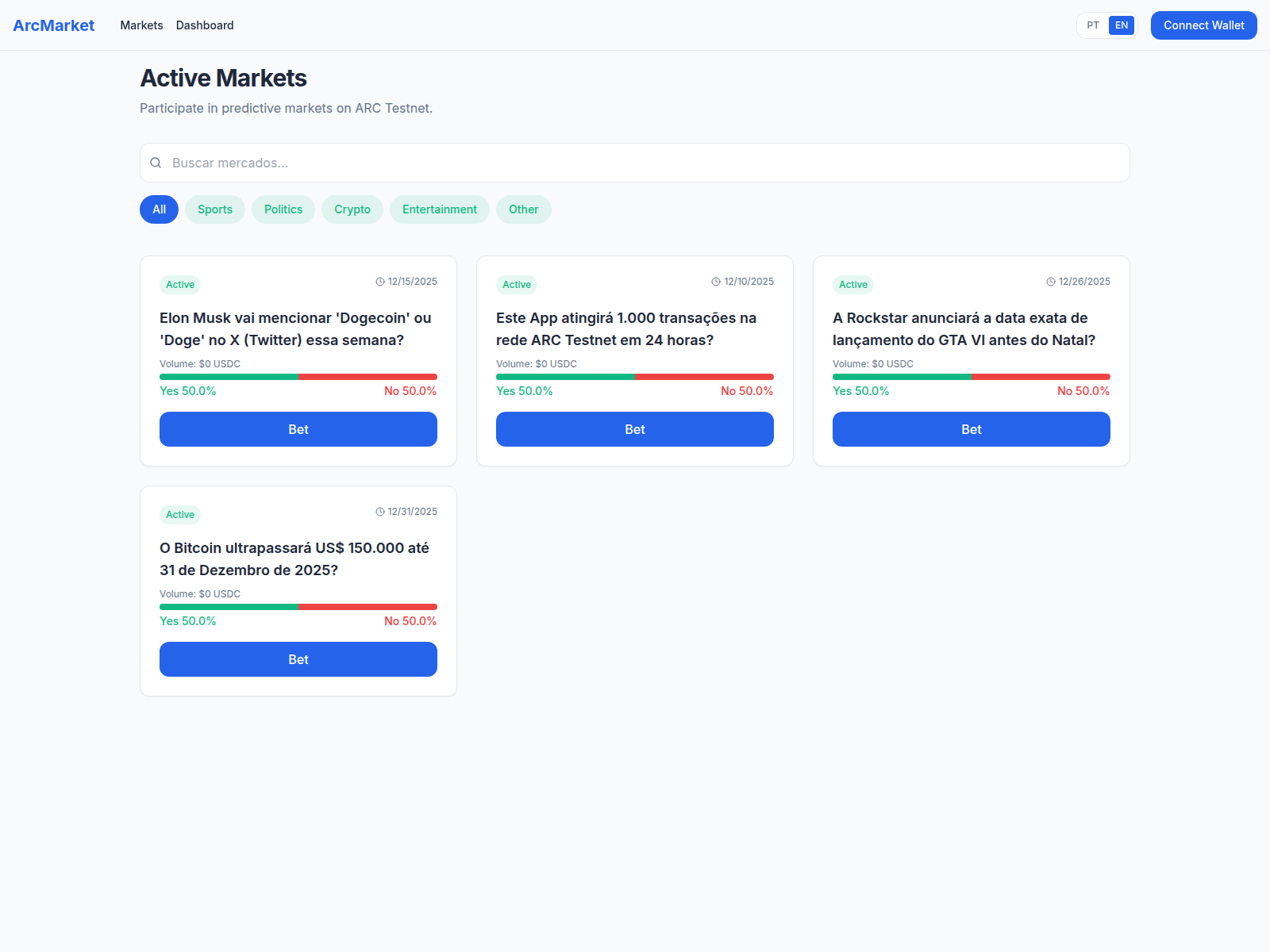Click No 50.0% on the Dogecoin card

tap(410, 391)
